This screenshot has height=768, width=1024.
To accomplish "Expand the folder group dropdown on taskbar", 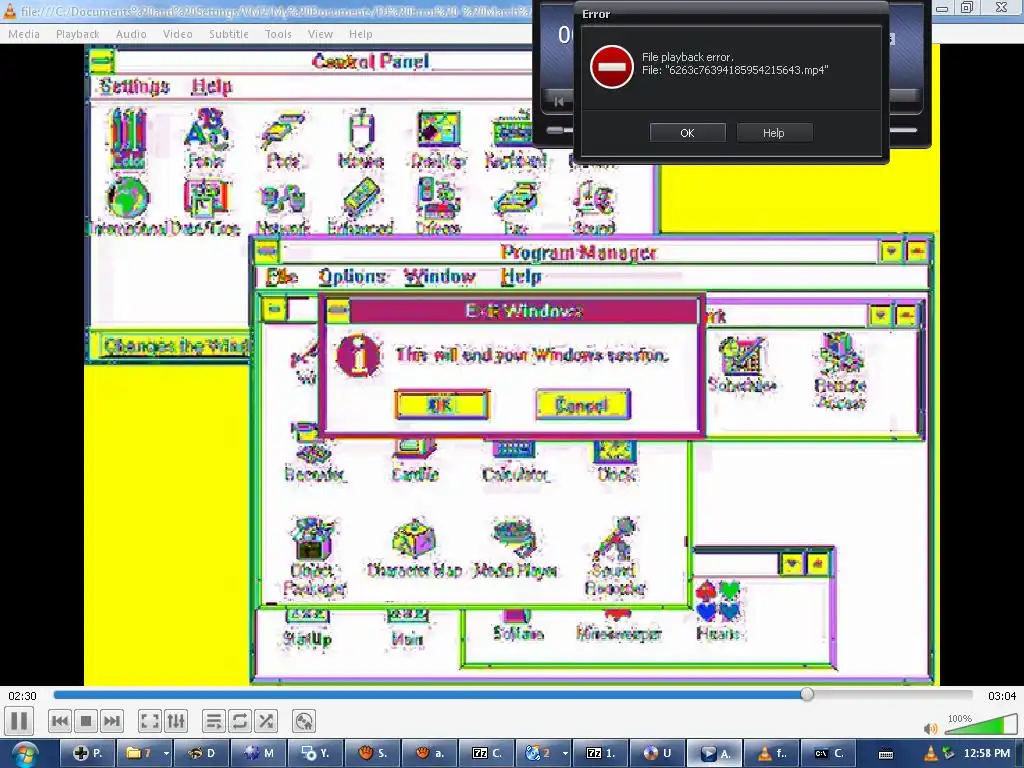I will point(166,754).
